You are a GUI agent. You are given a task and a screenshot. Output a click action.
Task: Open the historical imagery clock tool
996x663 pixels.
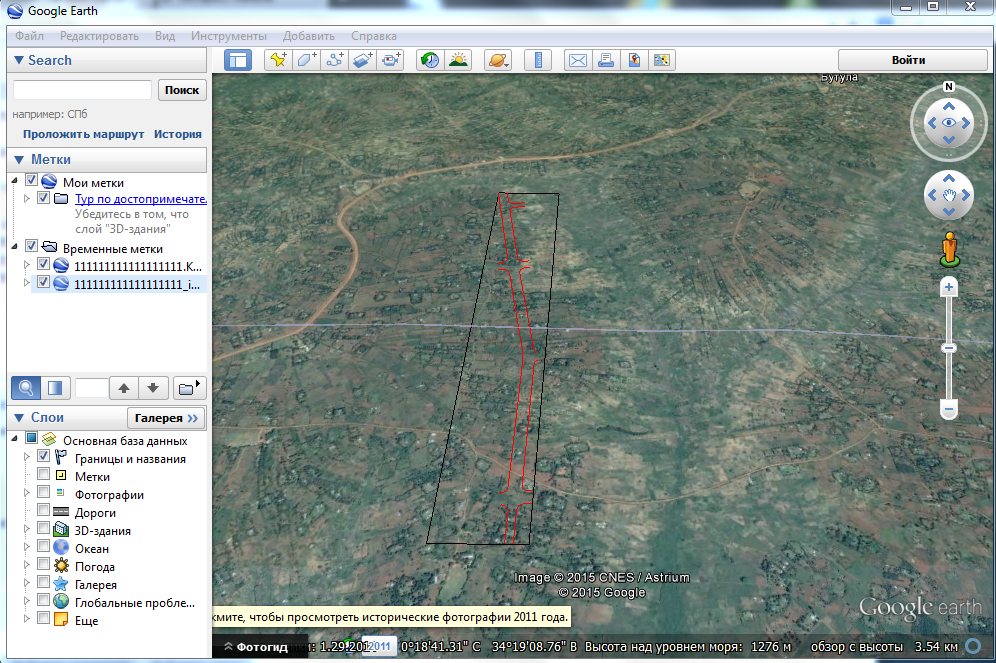(430, 60)
